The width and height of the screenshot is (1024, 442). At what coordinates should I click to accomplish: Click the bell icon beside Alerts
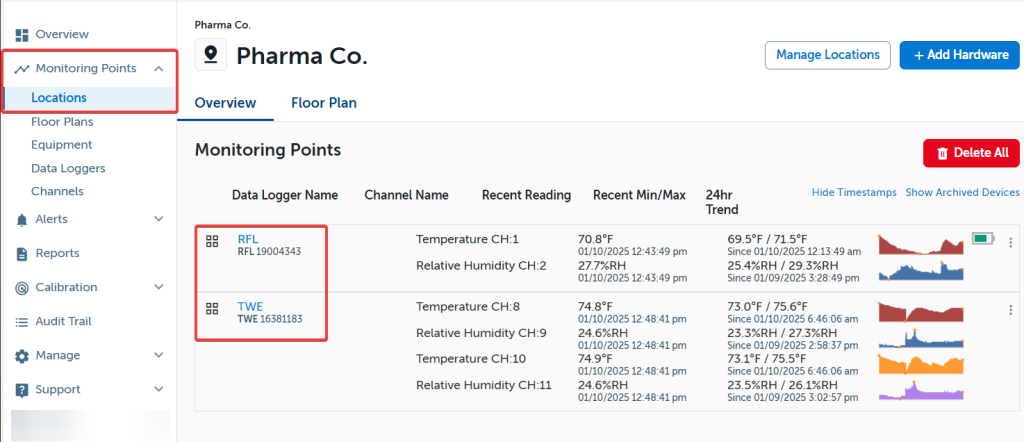[x=22, y=220]
